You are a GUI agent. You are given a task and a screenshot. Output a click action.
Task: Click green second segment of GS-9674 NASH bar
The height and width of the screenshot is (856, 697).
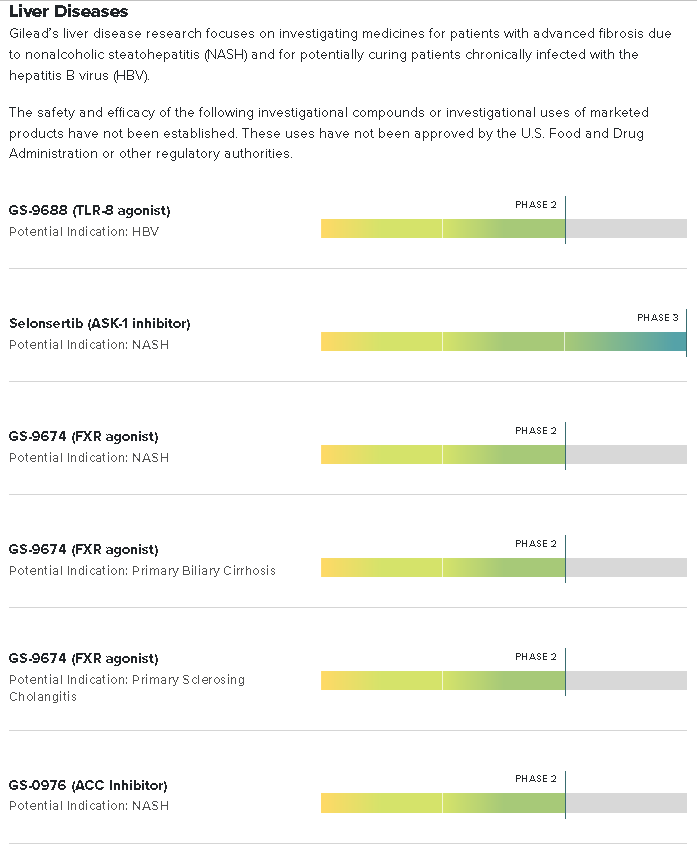(504, 455)
